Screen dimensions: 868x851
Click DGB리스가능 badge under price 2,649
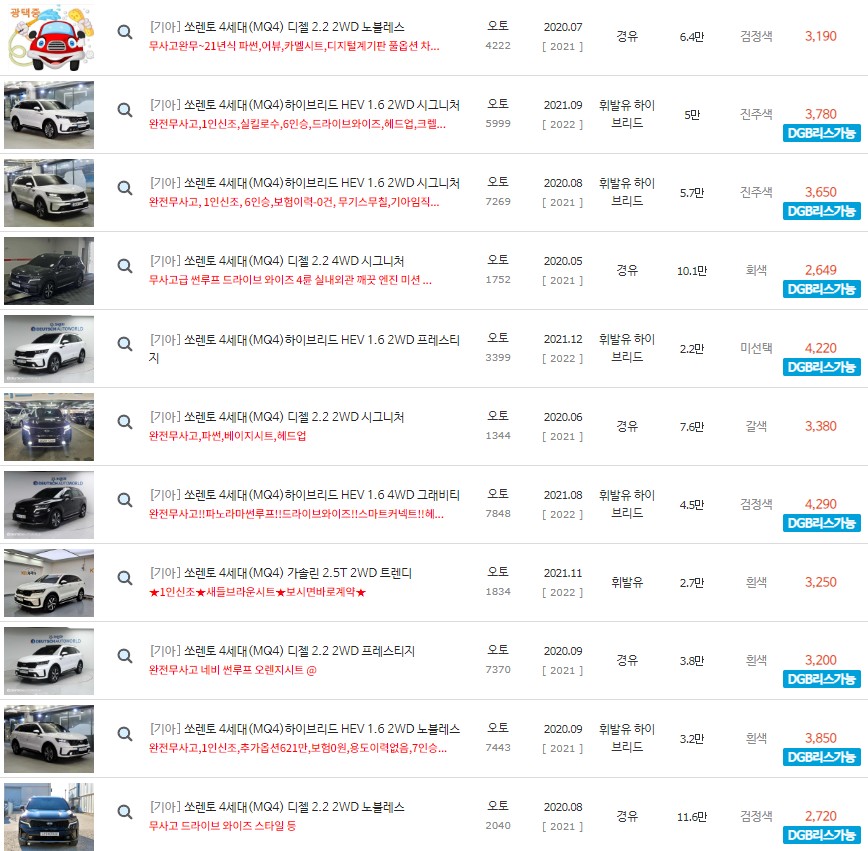[x=822, y=290]
